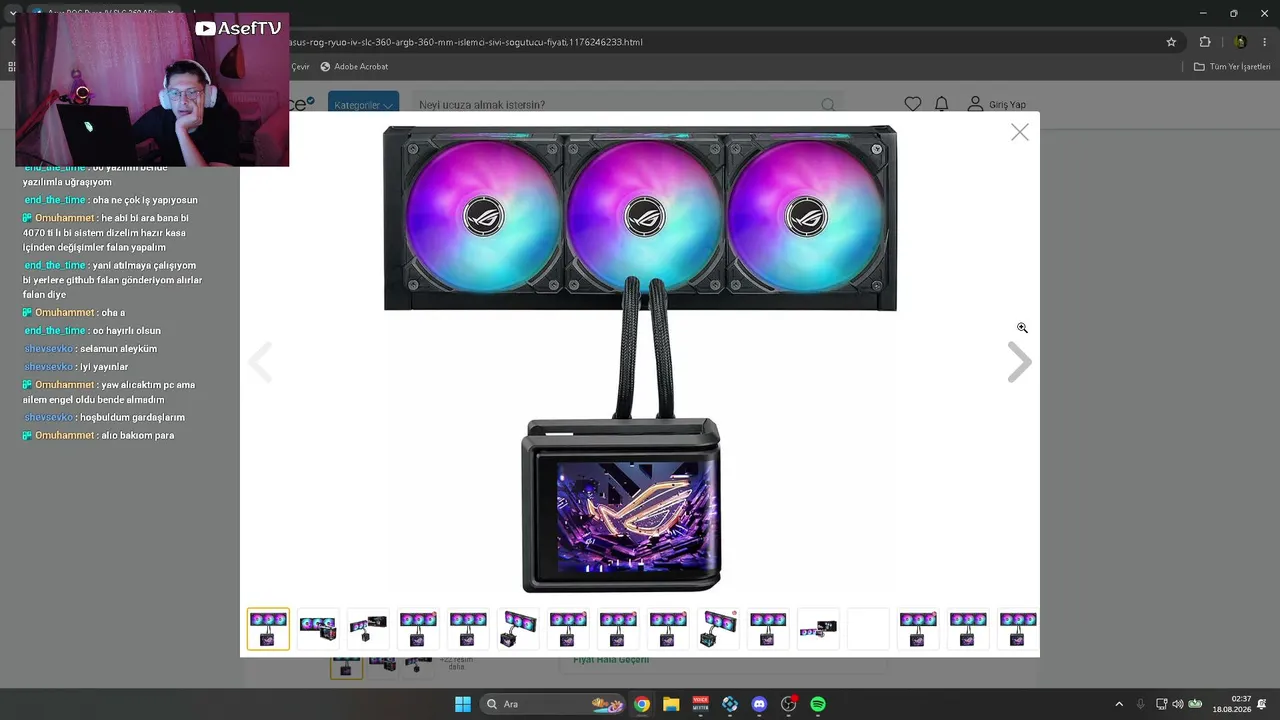Expand the Kategoriler dropdown
This screenshot has width=1280, height=720.
pos(363,105)
